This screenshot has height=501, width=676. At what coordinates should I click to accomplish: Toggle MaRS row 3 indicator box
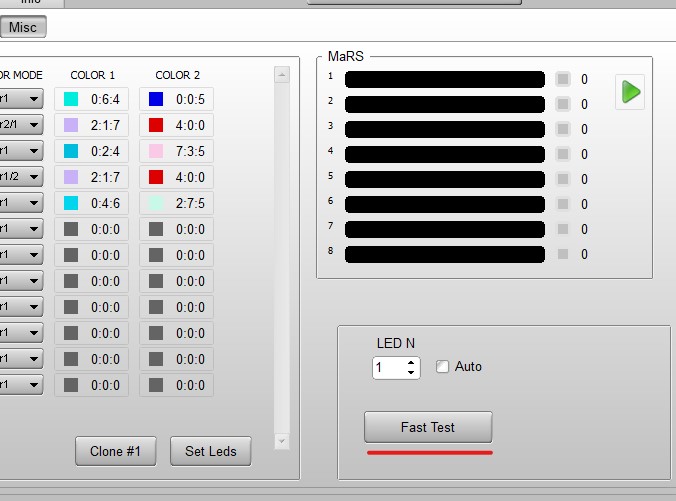click(563, 129)
